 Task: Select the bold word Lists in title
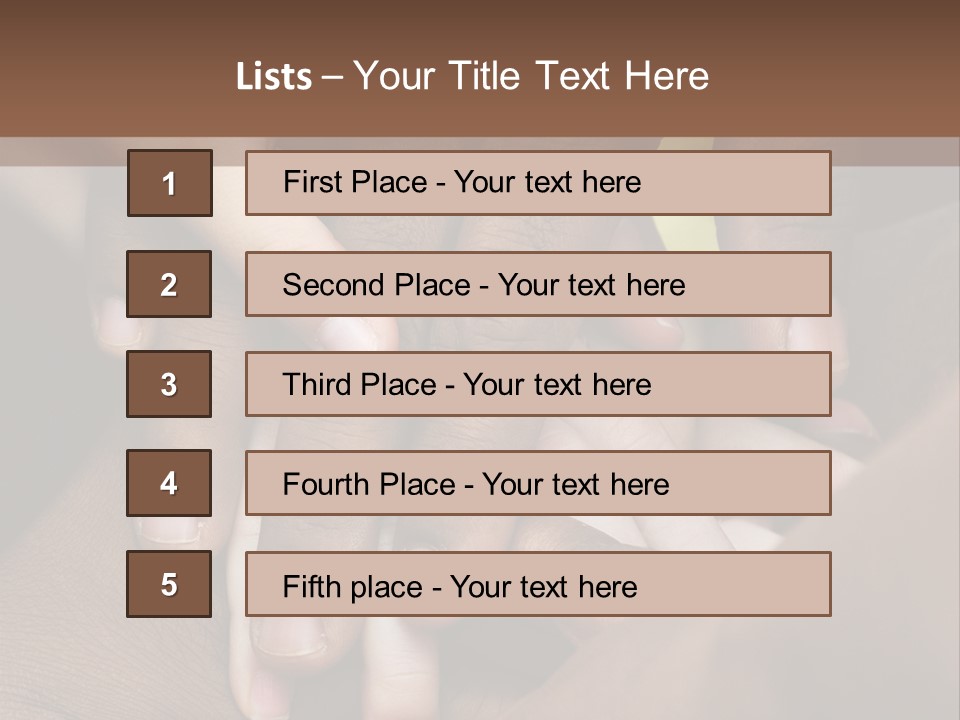[x=274, y=77]
